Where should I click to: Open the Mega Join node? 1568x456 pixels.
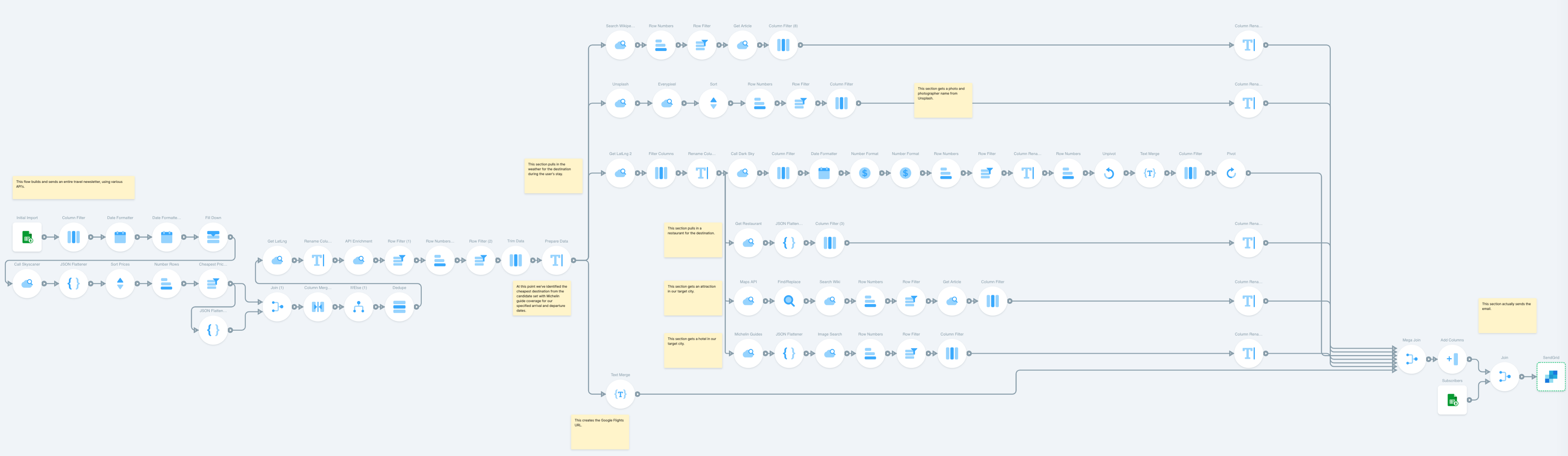coord(1411,359)
